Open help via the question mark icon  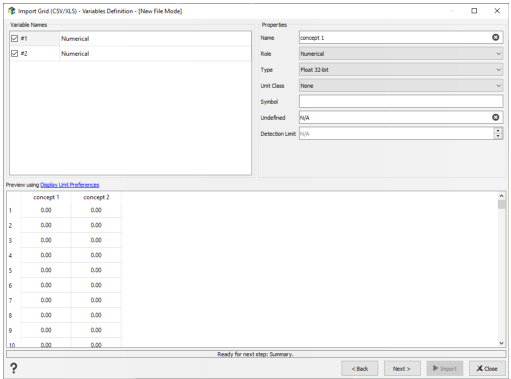click(13, 368)
